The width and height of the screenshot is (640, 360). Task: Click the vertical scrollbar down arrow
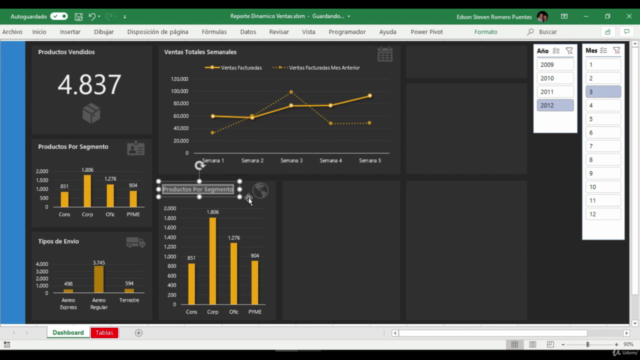[635, 323]
